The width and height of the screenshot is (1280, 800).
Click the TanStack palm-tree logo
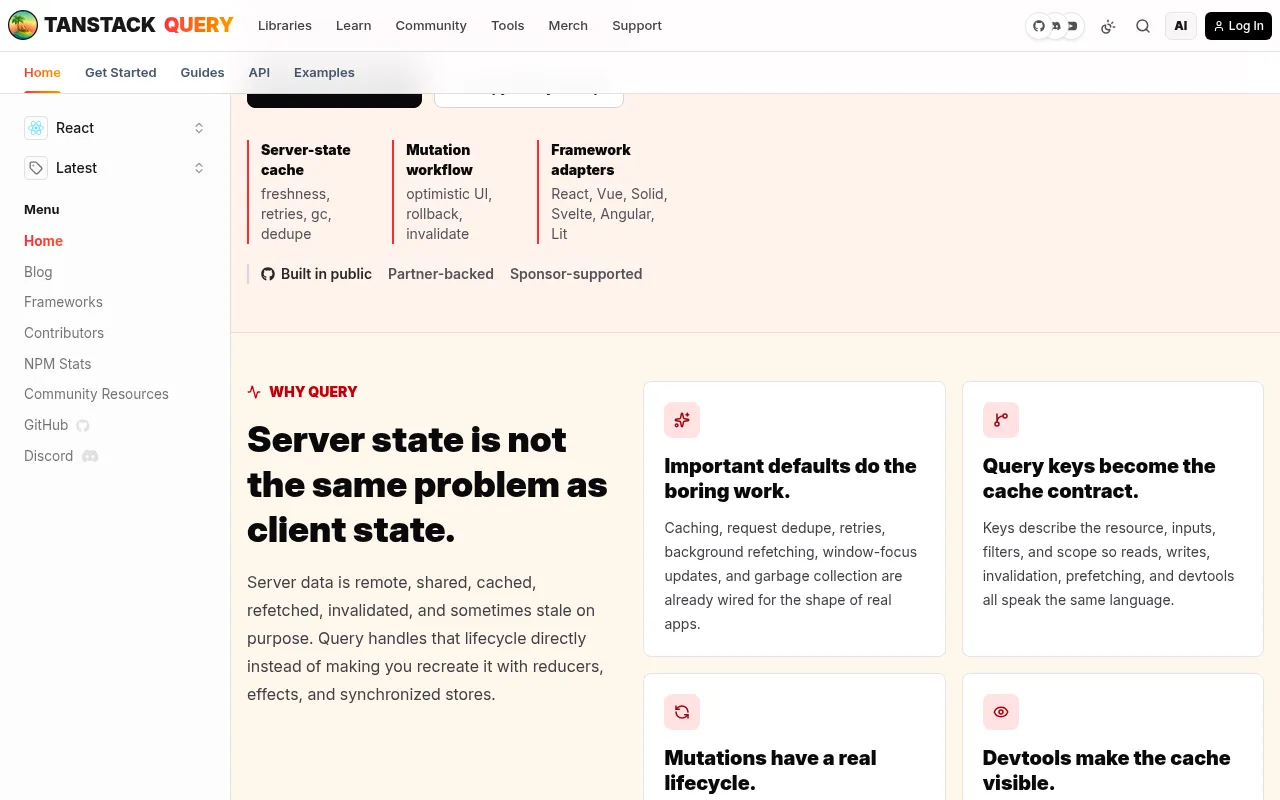tap(23, 26)
